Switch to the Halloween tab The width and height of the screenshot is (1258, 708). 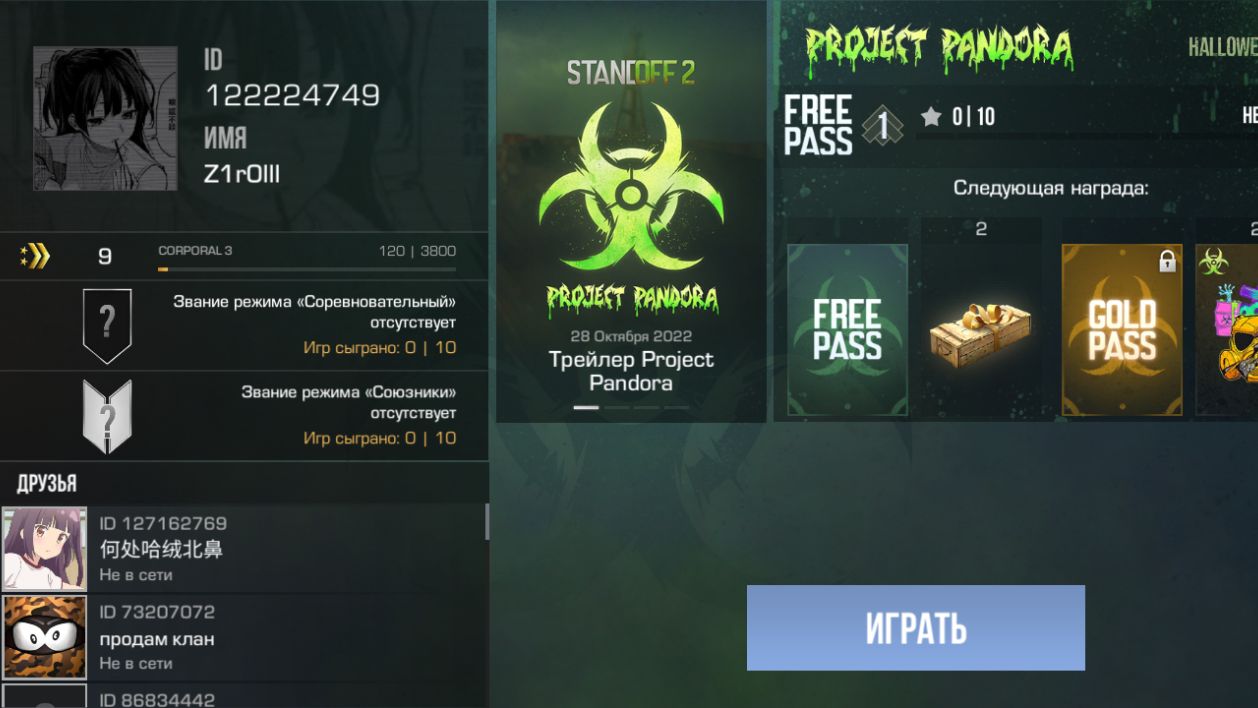point(1222,47)
